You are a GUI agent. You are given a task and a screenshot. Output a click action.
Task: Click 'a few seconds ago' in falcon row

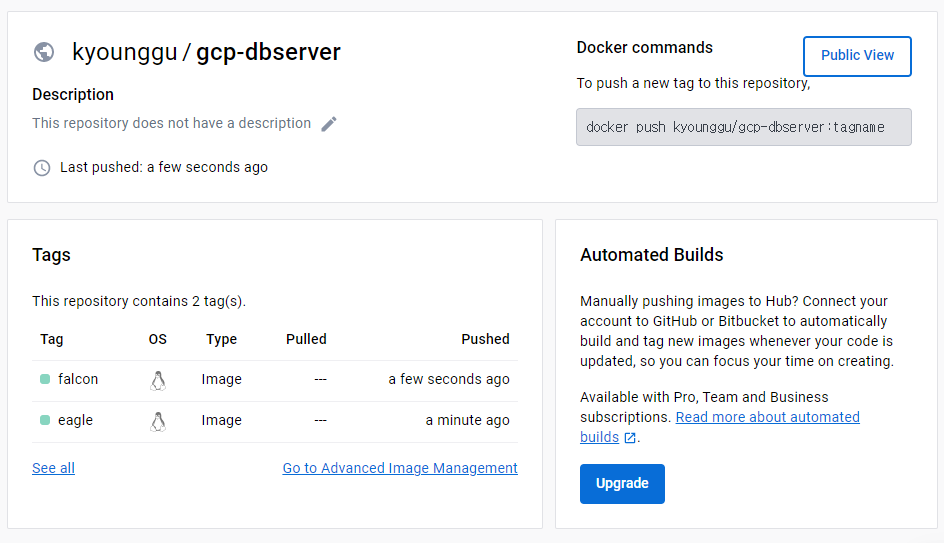[449, 379]
